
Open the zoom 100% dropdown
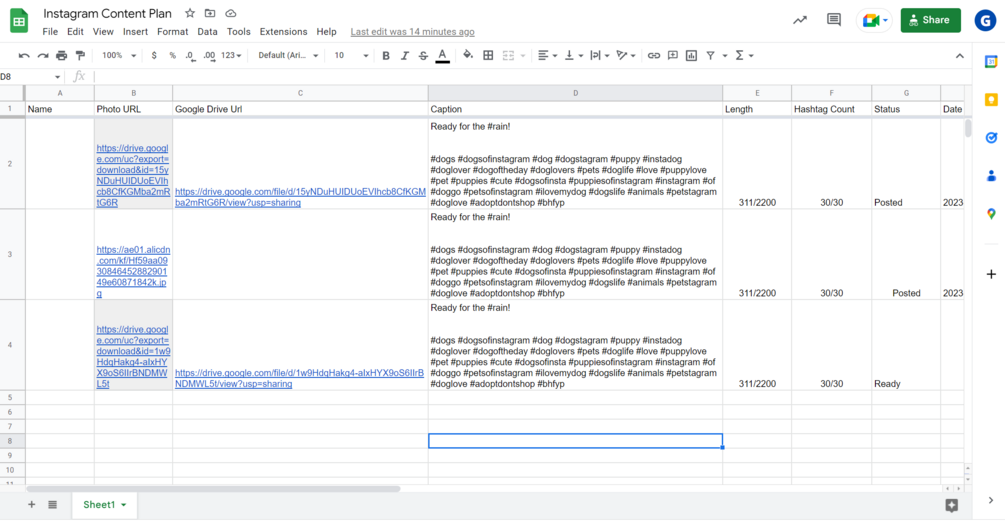click(119, 56)
